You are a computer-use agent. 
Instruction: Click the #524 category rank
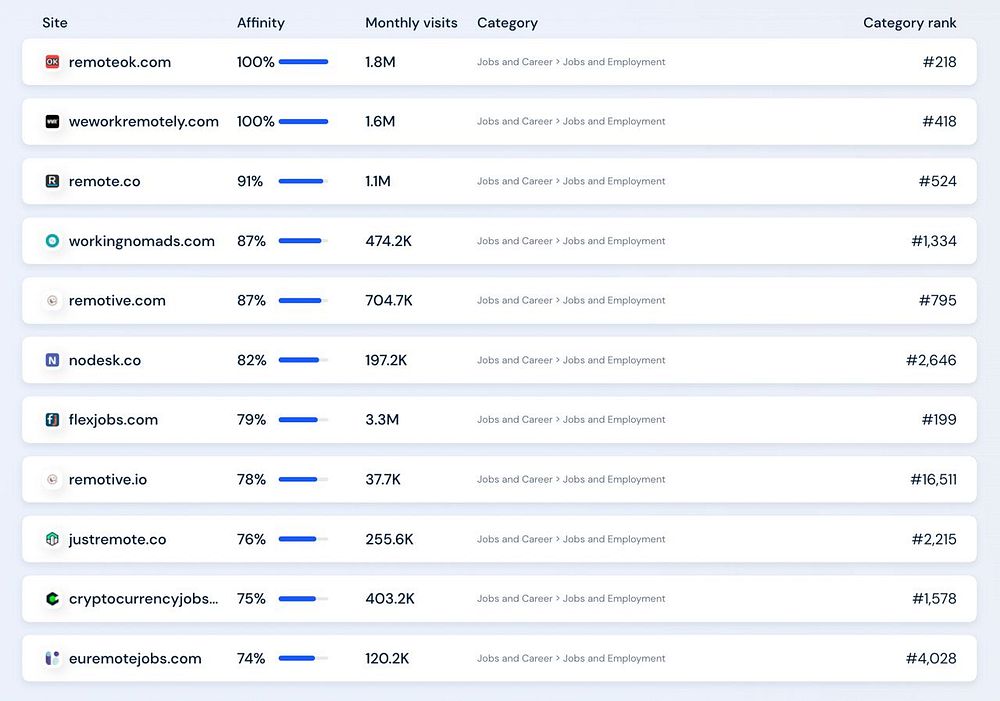pyautogui.click(x=938, y=181)
